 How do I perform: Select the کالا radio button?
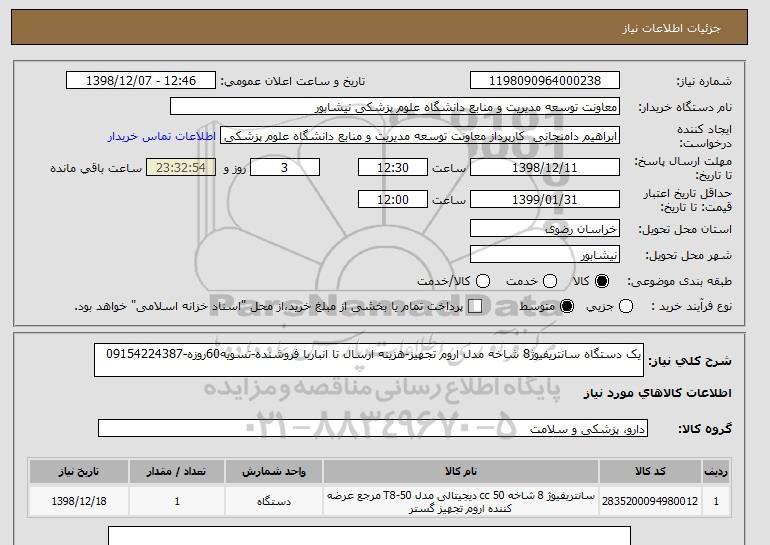[602, 281]
